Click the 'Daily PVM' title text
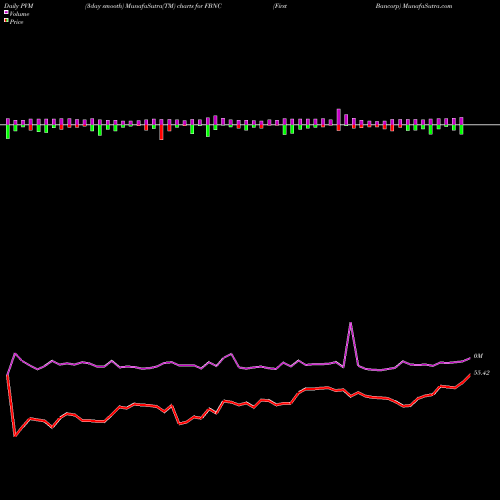Viewport: 500px width, 500px height. 19,6
